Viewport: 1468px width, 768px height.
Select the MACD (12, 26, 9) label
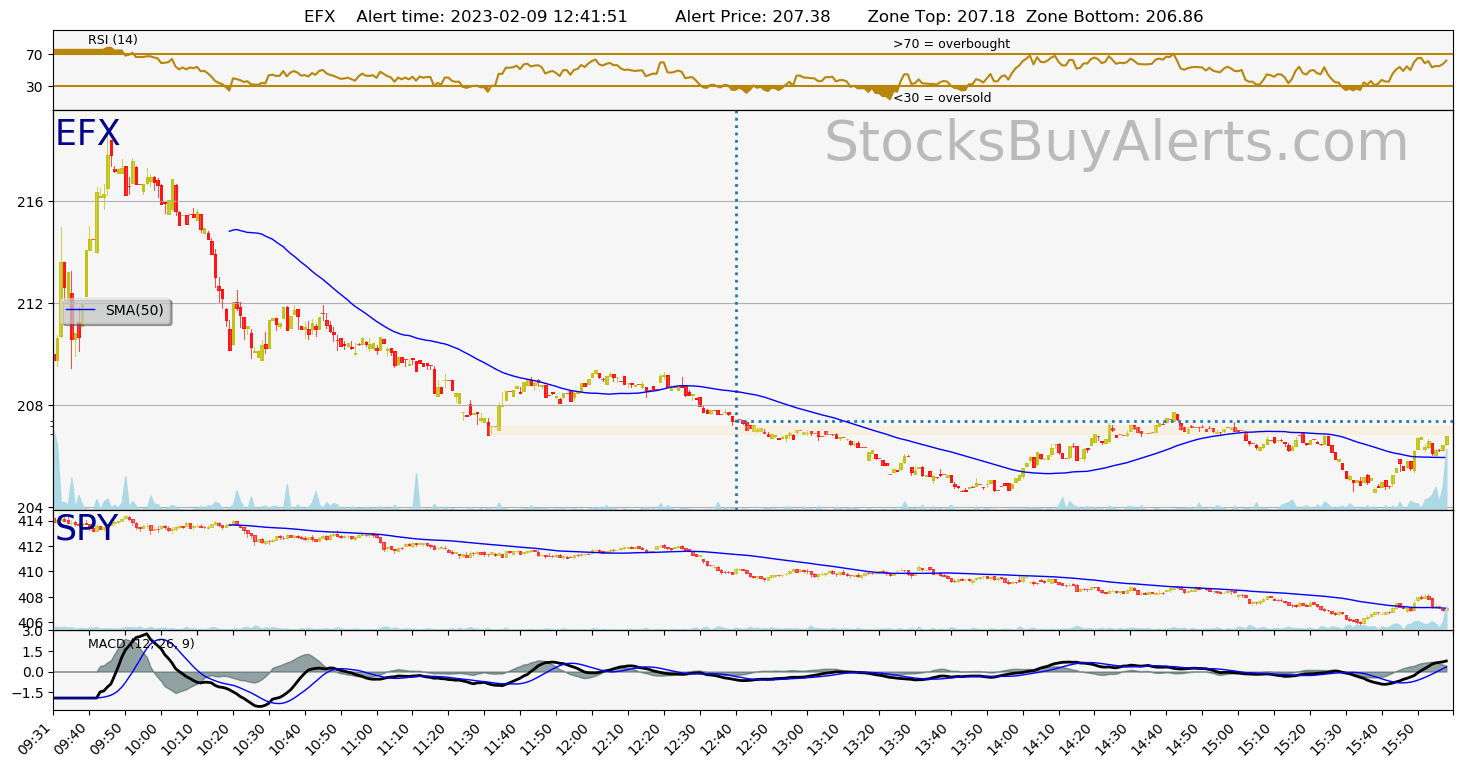point(141,644)
